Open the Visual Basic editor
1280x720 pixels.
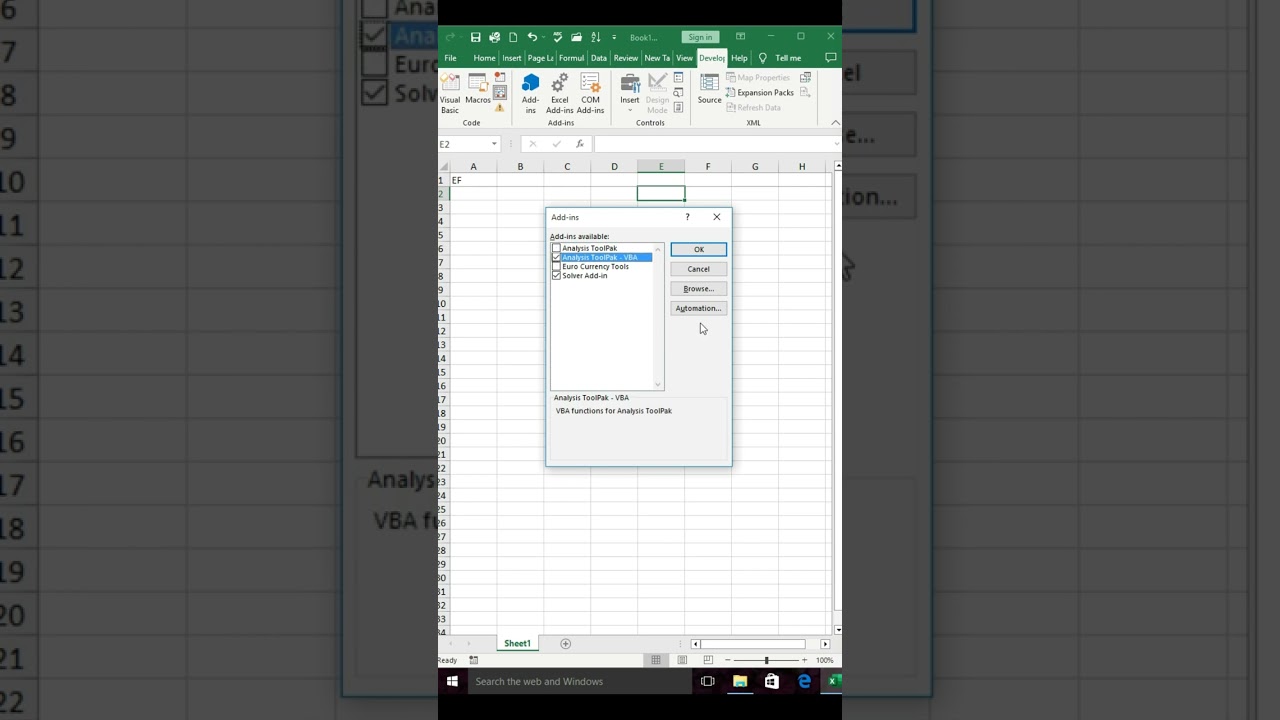point(450,92)
